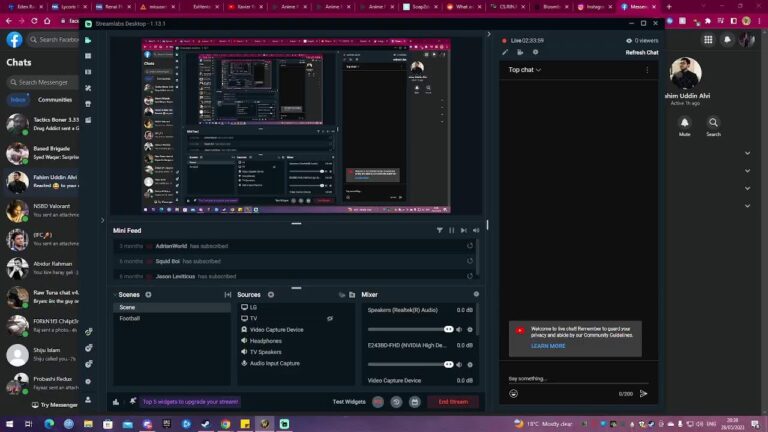Screen dimensions: 768x432
Task: Expand the Scenes collection dropdown
Action: point(114,295)
